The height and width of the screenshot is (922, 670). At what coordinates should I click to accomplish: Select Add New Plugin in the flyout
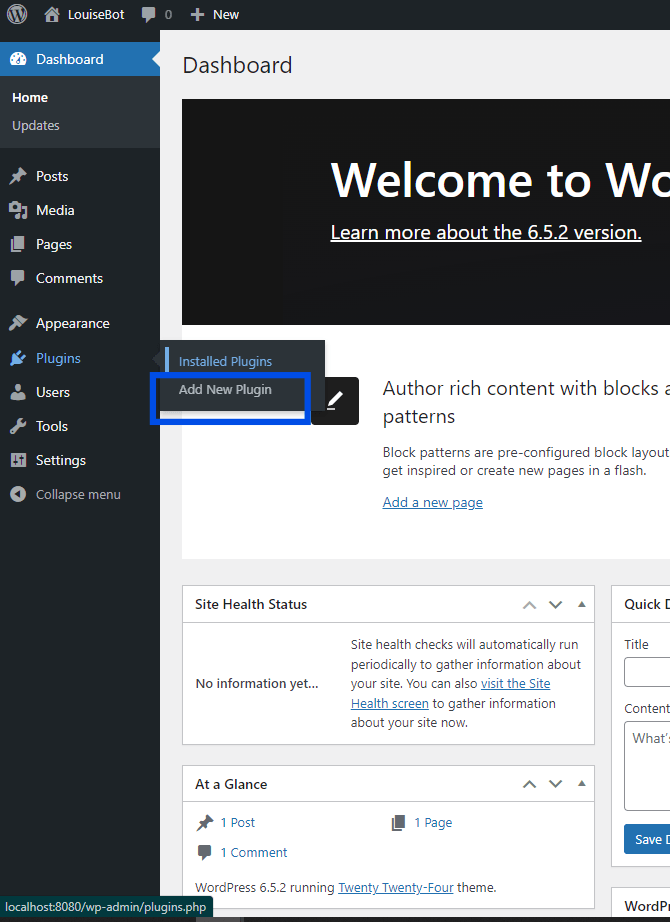point(225,389)
